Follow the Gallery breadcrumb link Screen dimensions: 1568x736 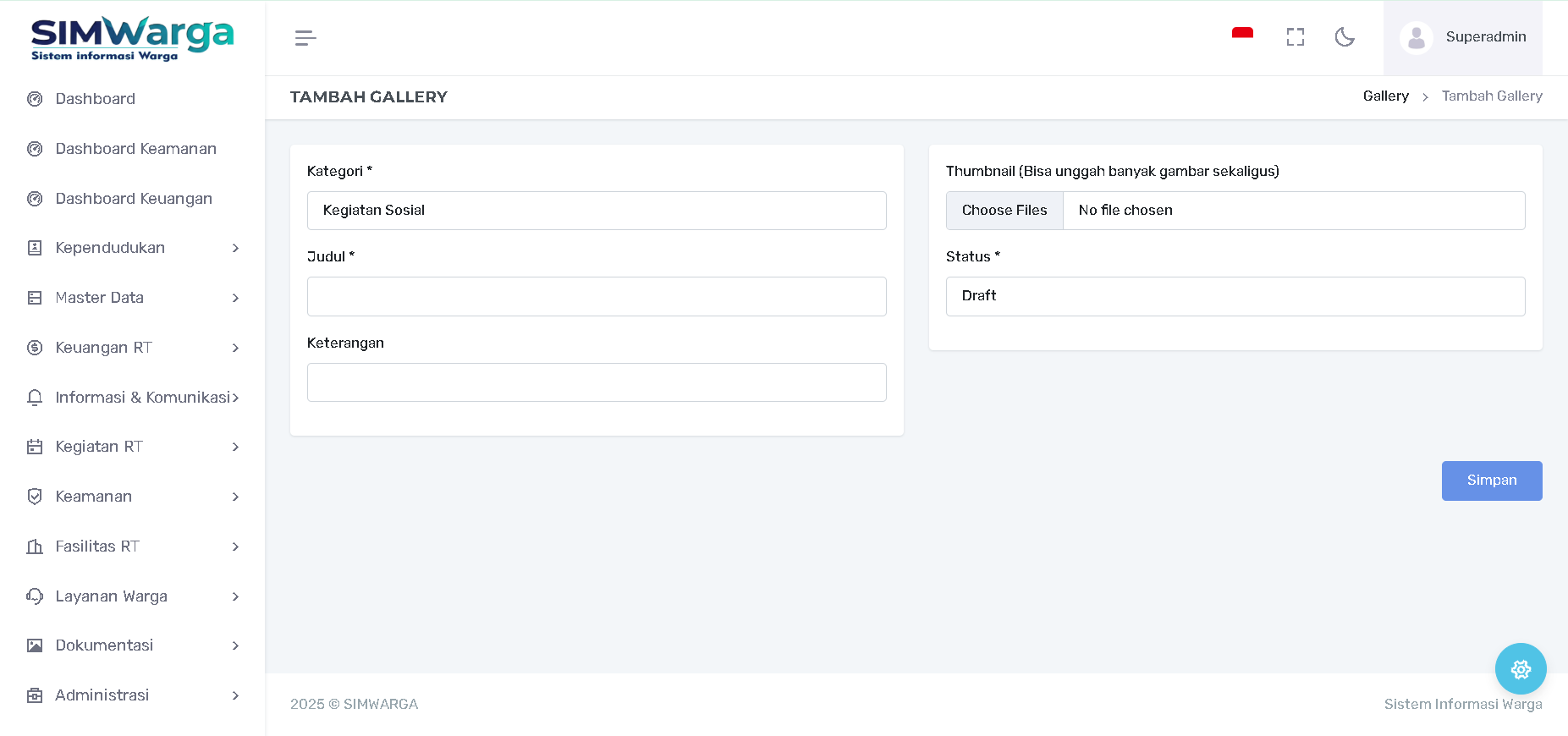[1385, 96]
